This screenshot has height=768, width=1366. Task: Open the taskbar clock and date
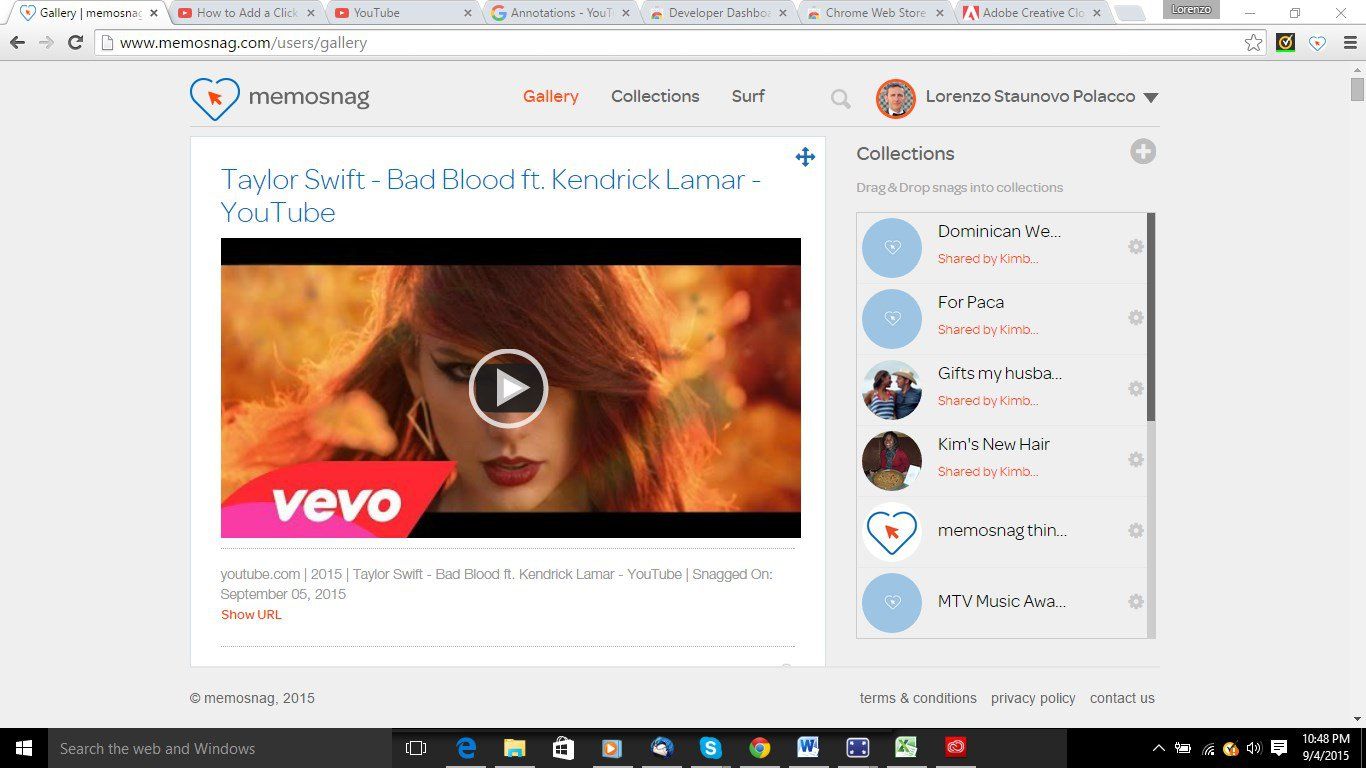(1326, 748)
